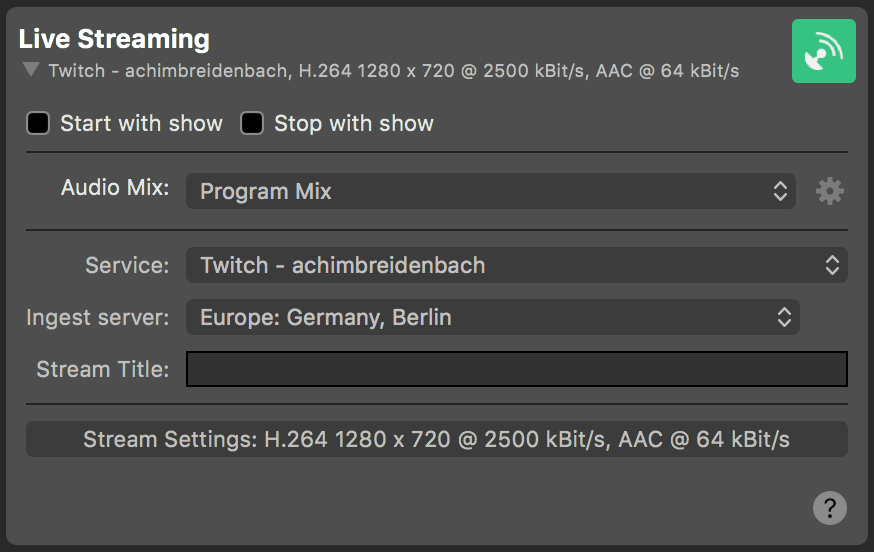This screenshot has height=552, width=874.
Task: Click the Stop with show label text
Action: pos(354,123)
